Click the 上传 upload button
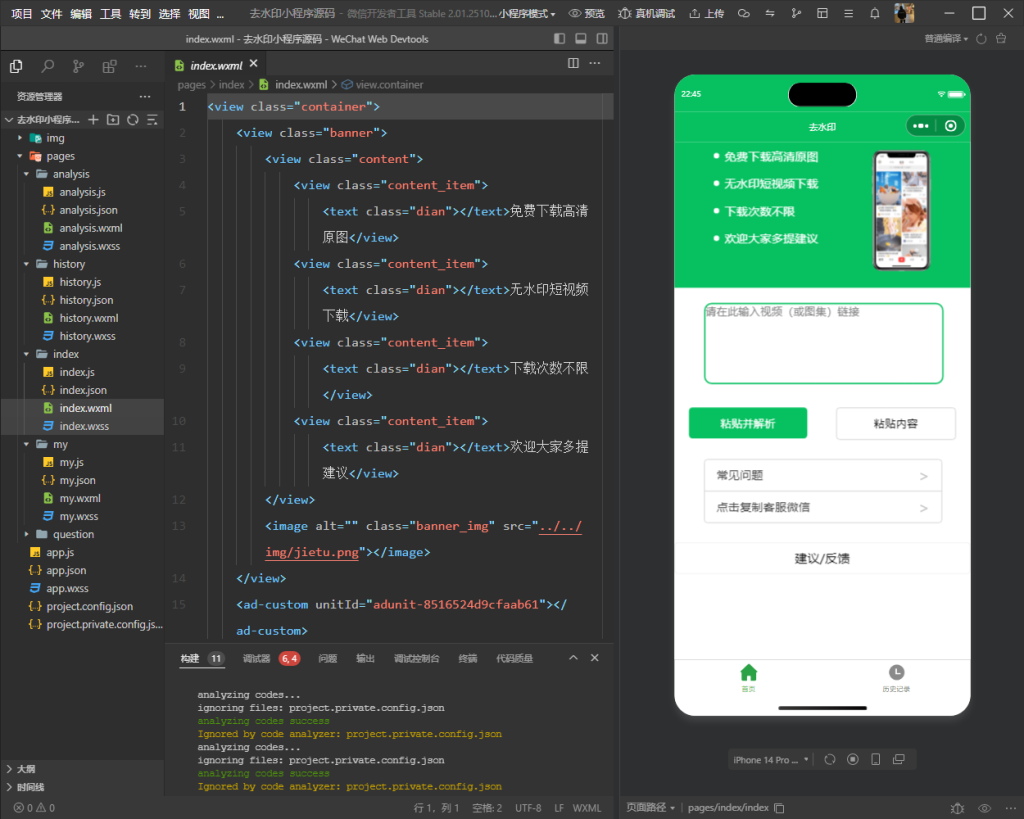Viewport: 1024px width, 819px height. pos(707,13)
